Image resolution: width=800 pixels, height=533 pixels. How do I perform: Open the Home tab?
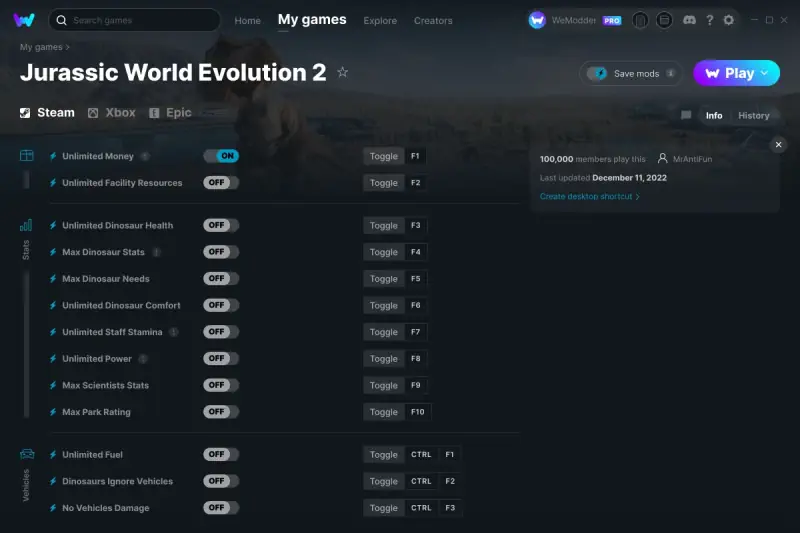pyautogui.click(x=247, y=20)
